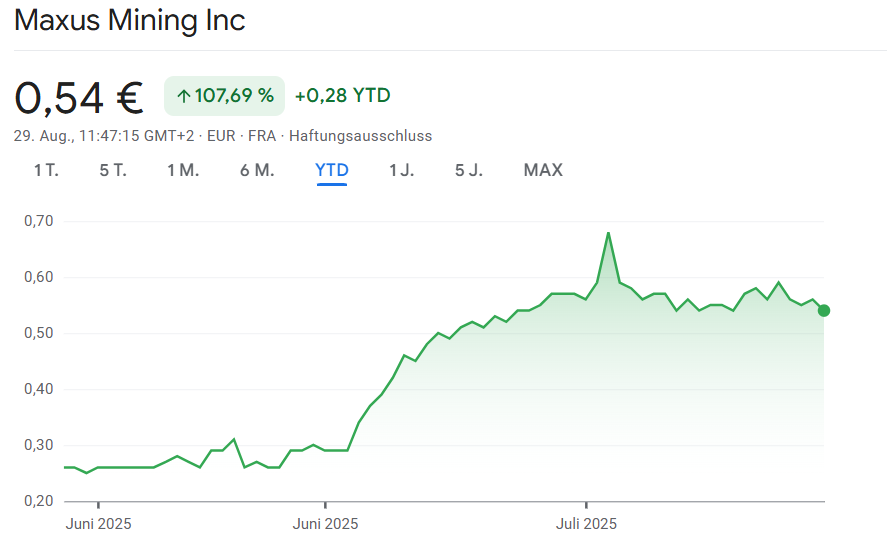Screen dimensions: 887x542
Task: Click the +0,28 YTD change text
Action: pos(343,96)
